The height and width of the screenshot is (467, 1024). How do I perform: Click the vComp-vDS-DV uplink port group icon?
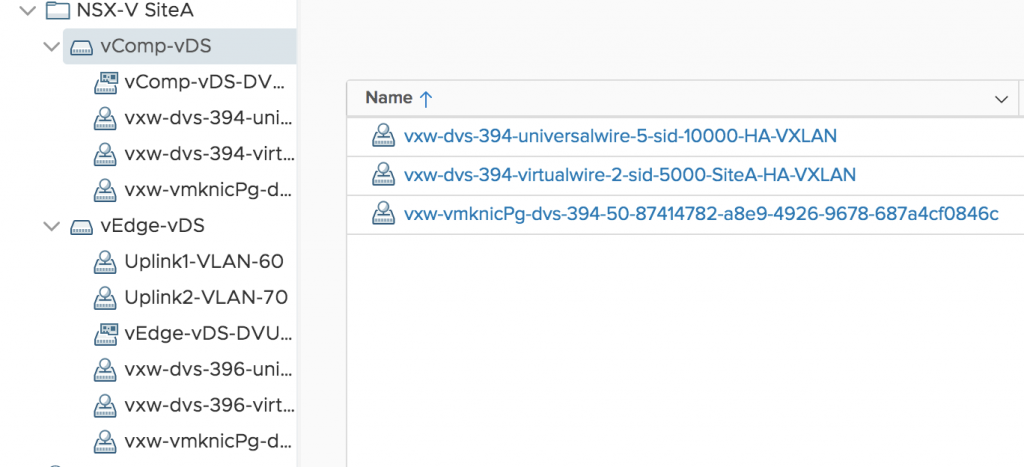click(106, 83)
